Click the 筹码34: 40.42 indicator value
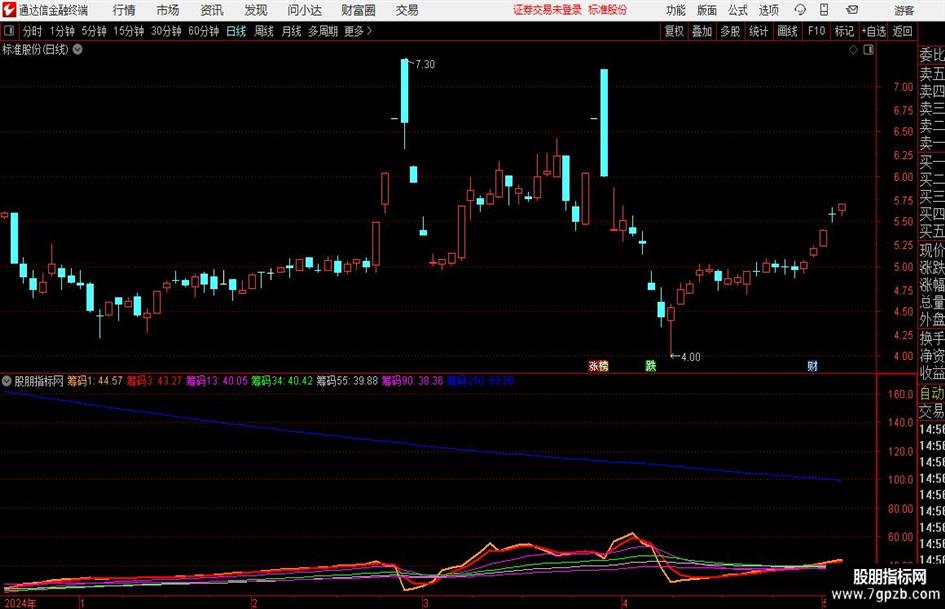The width and height of the screenshot is (945, 609). [282, 380]
